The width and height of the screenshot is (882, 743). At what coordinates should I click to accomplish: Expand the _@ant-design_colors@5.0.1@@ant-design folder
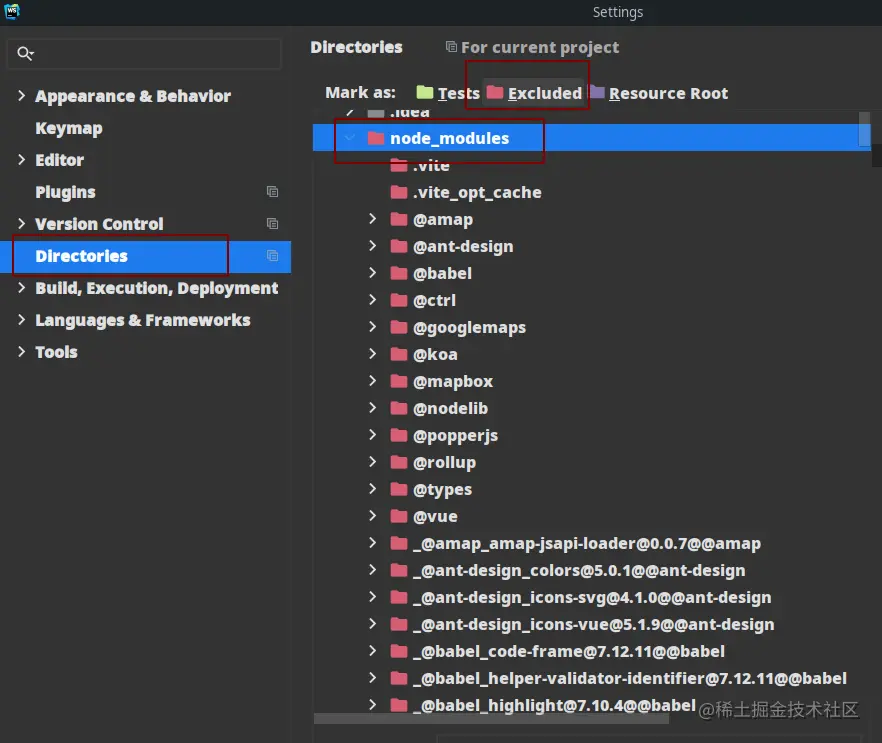tap(372, 570)
